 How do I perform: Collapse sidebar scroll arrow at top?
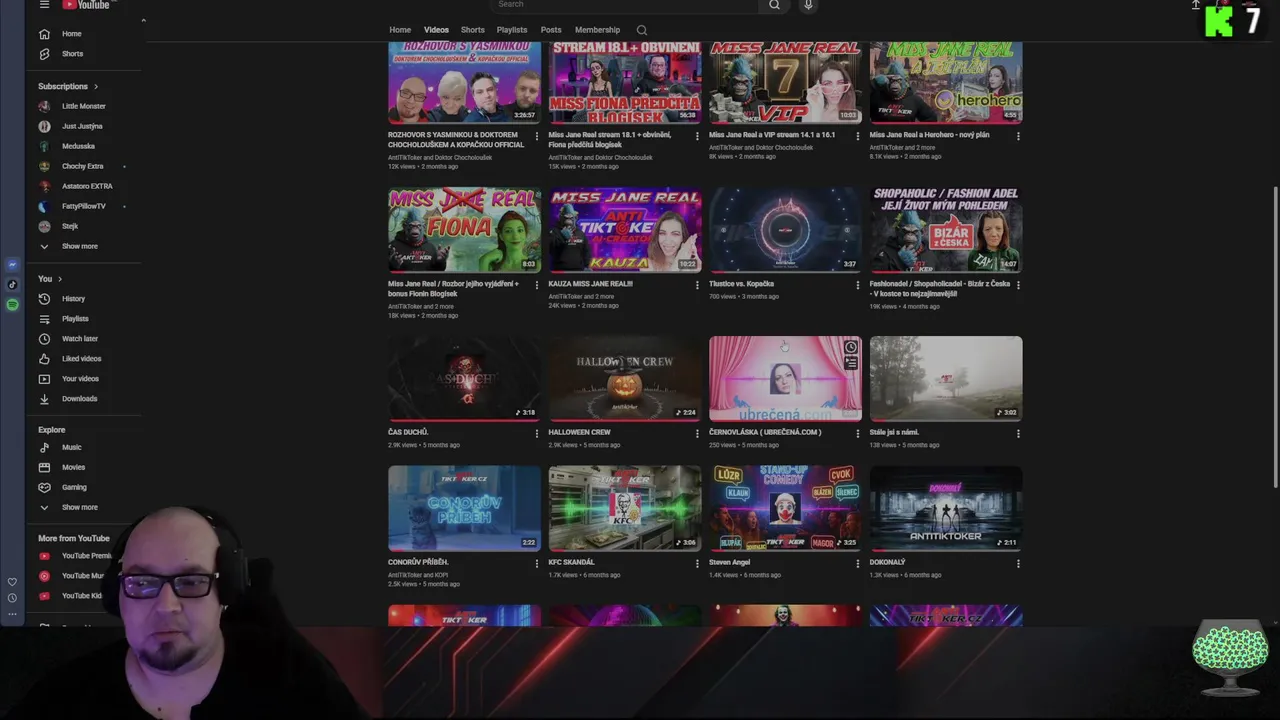click(x=143, y=20)
